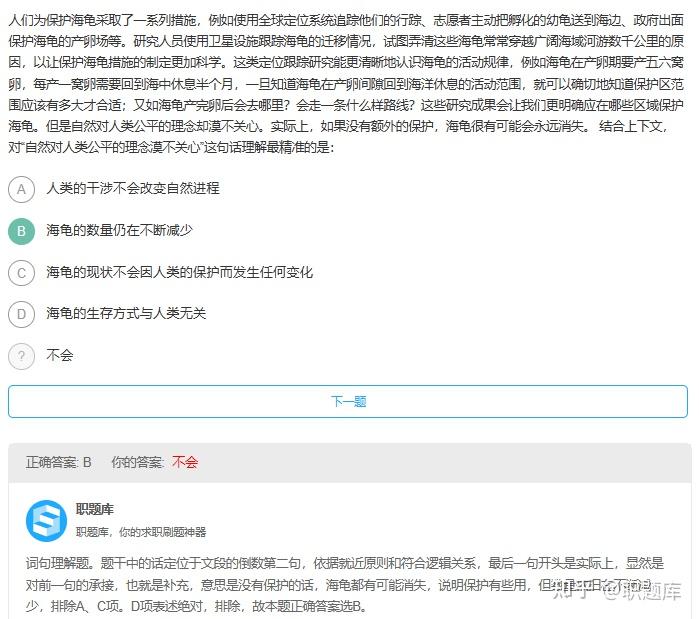Open the 职题库 blue logo avatar
Image resolution: width=699 pixels, height=619 pixels.
tap(46, 521)
